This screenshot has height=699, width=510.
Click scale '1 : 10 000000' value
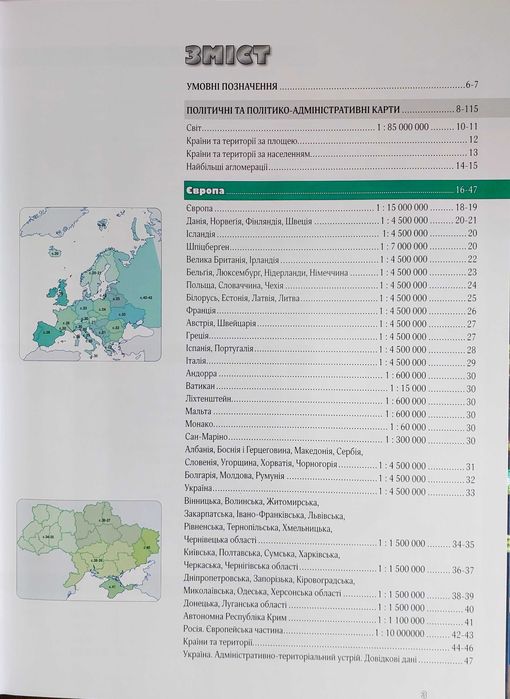pyautogui.click(x=400, y=633)
